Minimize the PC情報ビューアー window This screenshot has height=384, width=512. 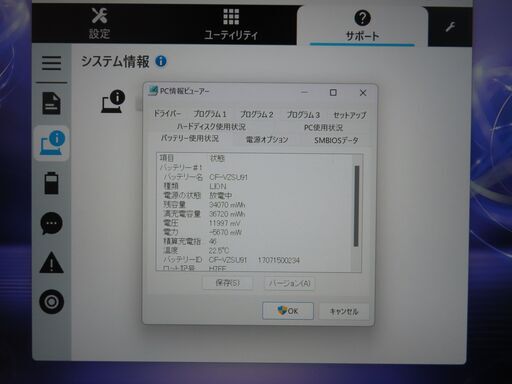304,92
